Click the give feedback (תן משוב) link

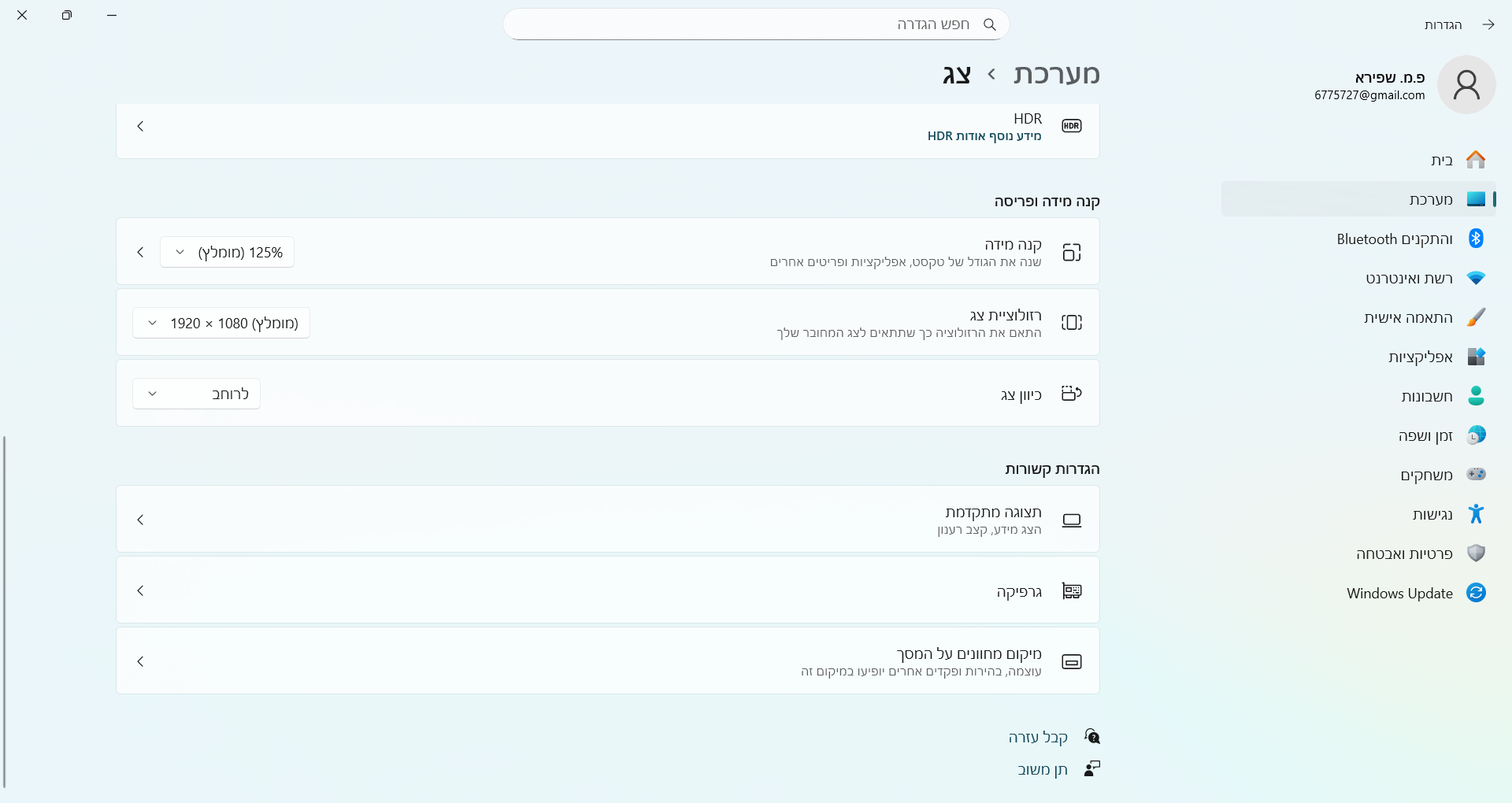coord(1042,769)
